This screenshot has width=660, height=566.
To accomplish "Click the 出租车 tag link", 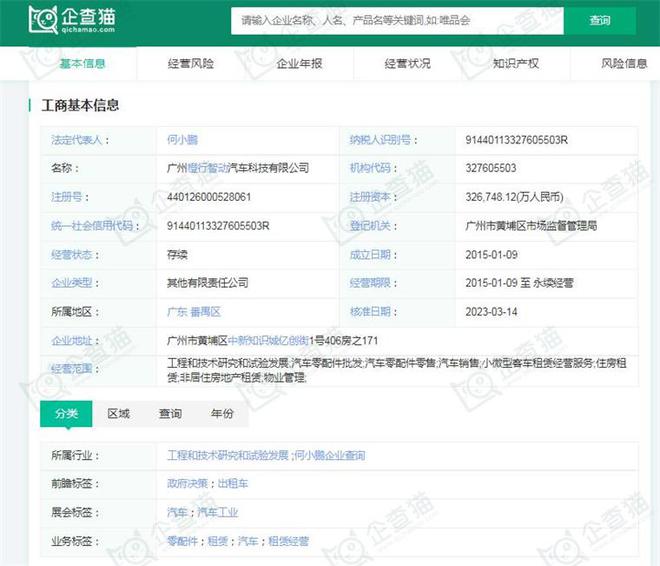I will pos(233,484).
